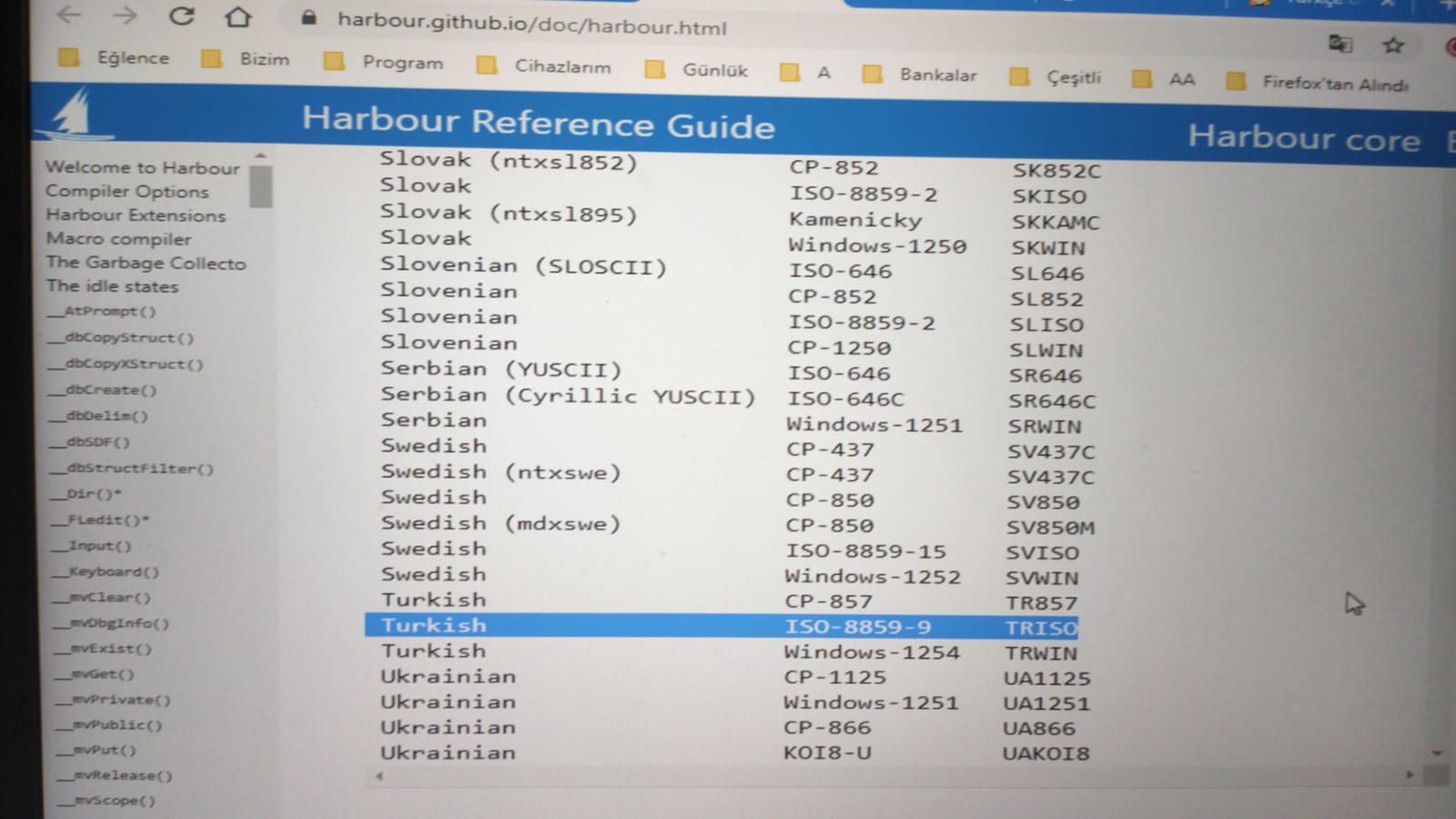Bookmark page with the star icon
The width and height of the screenshot is (1456, 819).
1392,45
